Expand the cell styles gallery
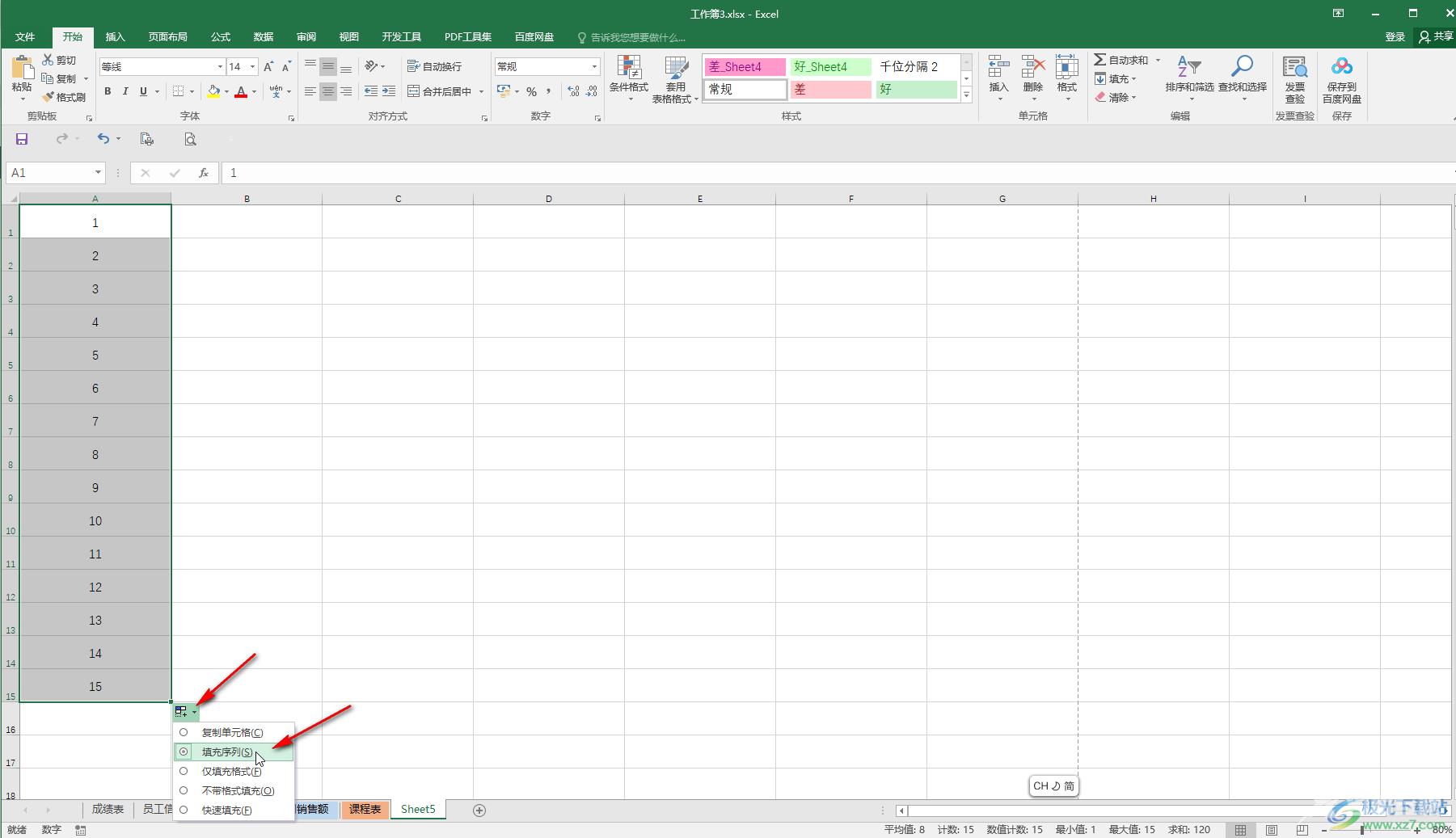 click(966, 95)
